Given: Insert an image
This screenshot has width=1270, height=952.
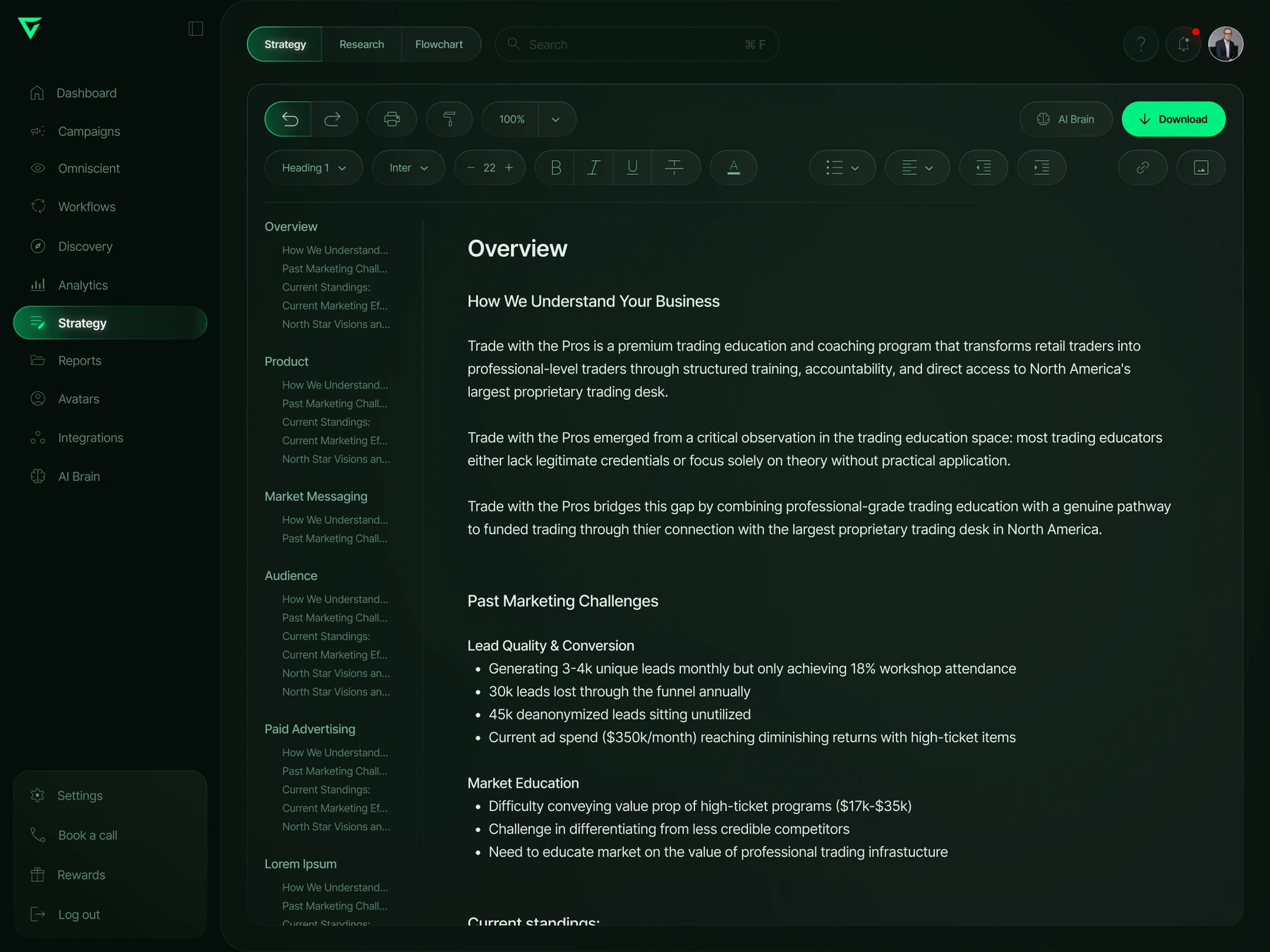Looking at the screenshot, I should [x=1201, y=168].
